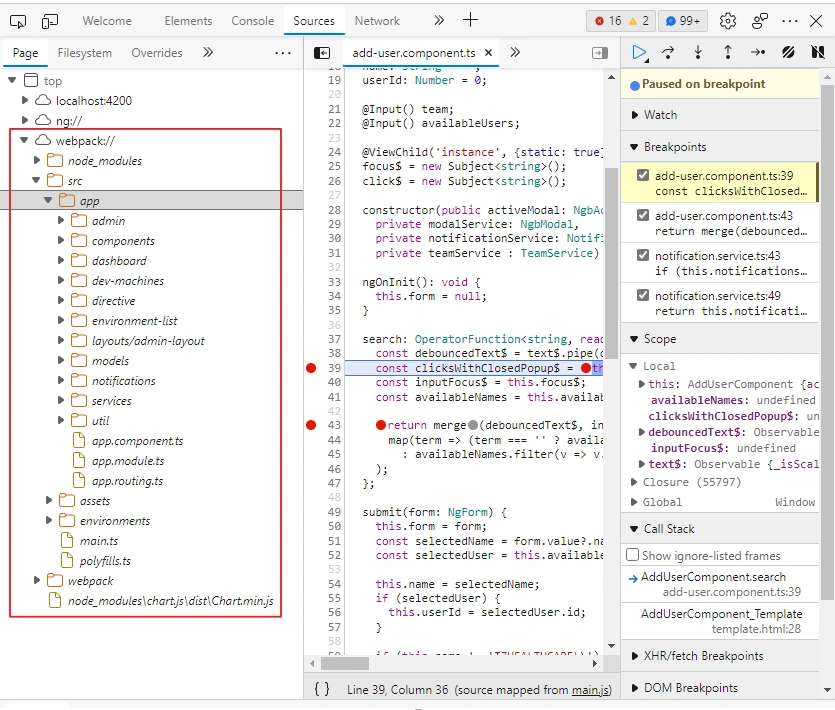This screenshot has height=710, width=835.
Task: Select AddUserComponent_Template call stack frame
Action: point(719,621)
